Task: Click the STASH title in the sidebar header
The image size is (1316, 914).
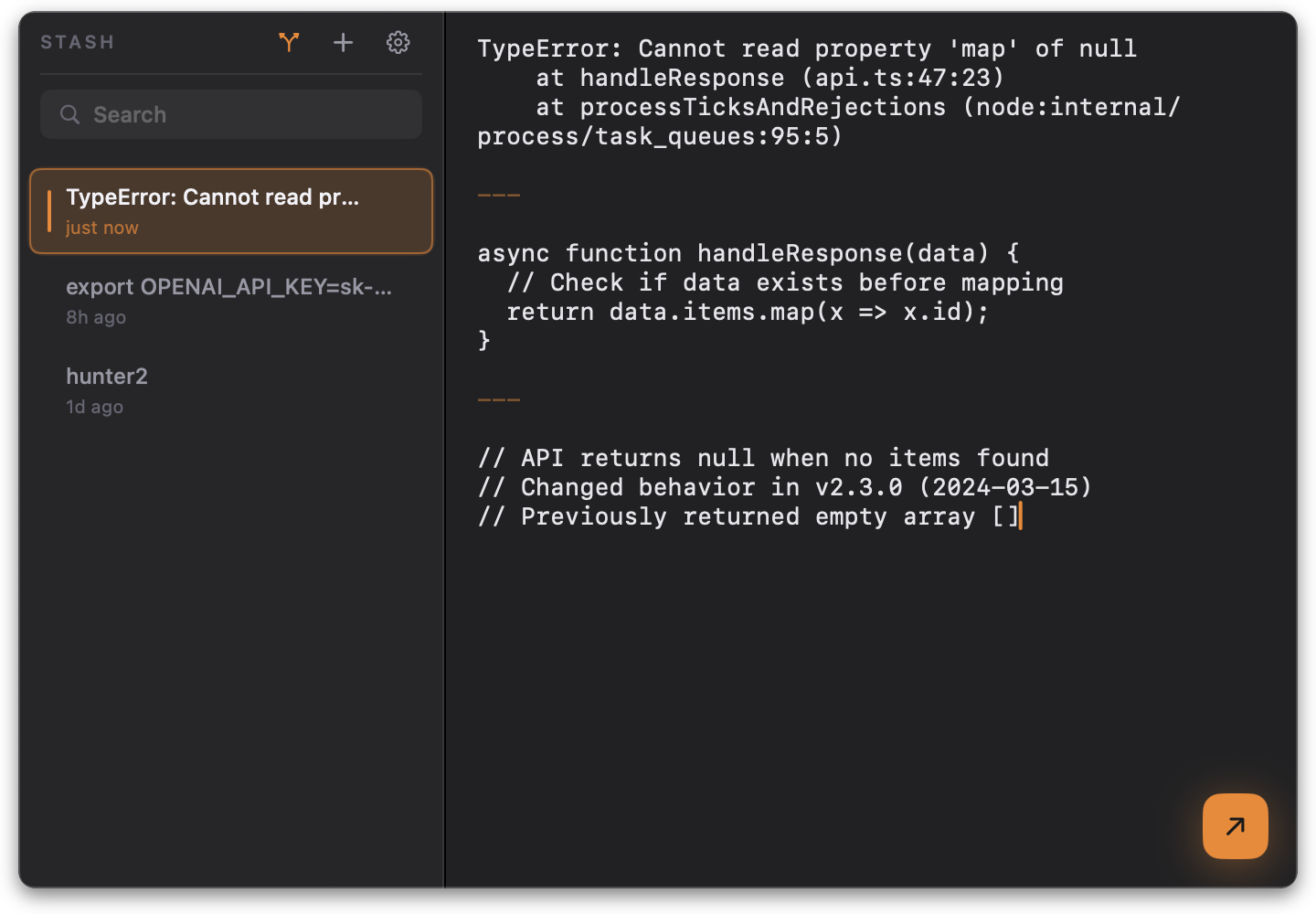Action: pyautogui.click(x=77, y=42)
